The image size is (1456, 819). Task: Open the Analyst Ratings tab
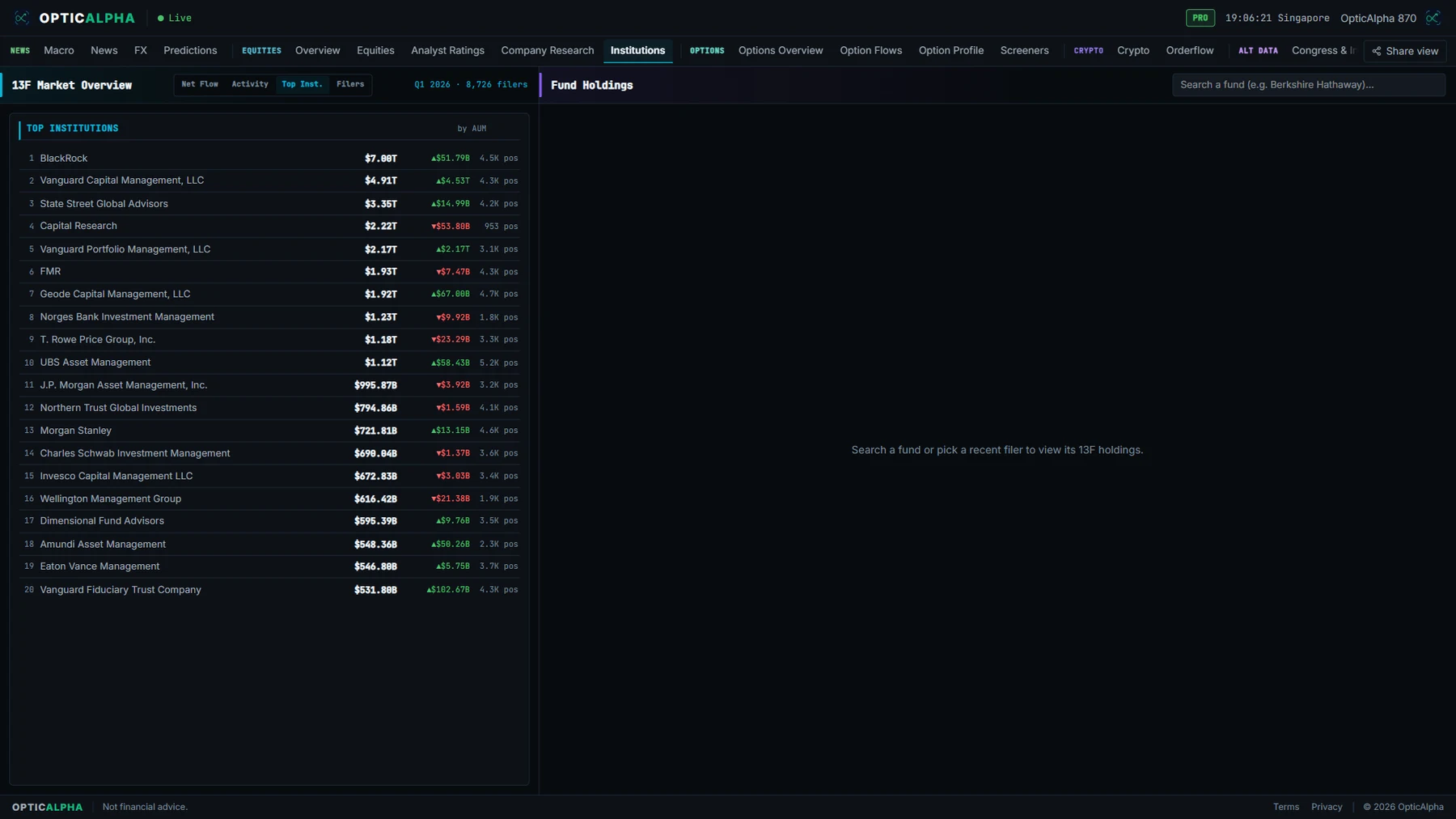tap(447, 50)
